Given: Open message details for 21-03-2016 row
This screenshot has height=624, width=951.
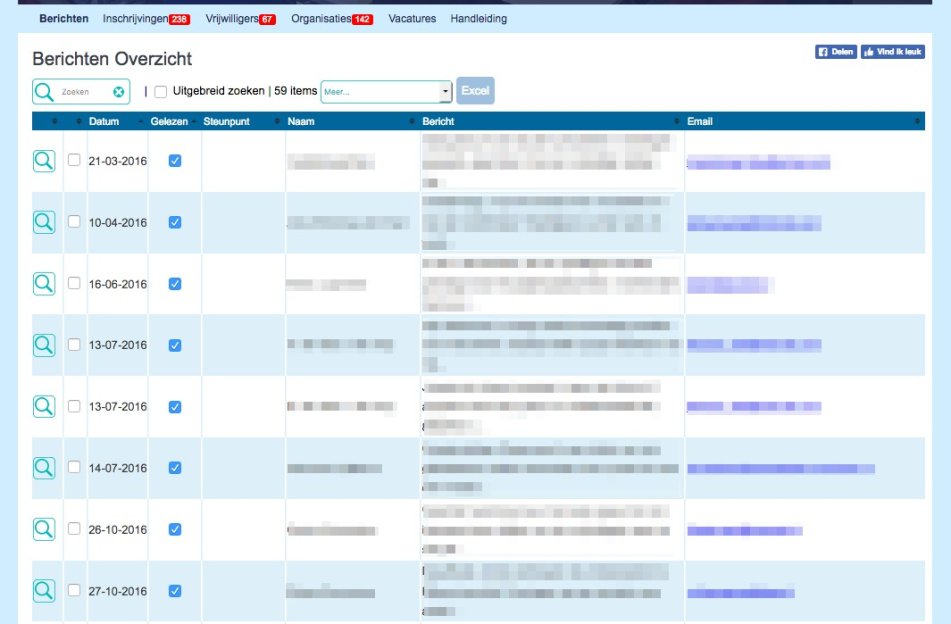Looking at the screenshot, I should [x=44, y=161].
